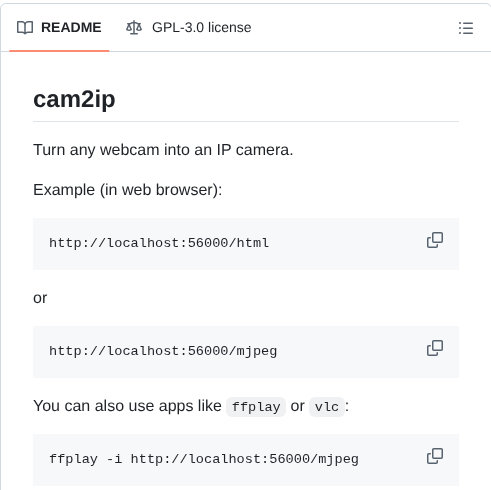491x490 pixels.
Task: Copy the localhost:56000/mjpeg URL
Action: [435, 348]
